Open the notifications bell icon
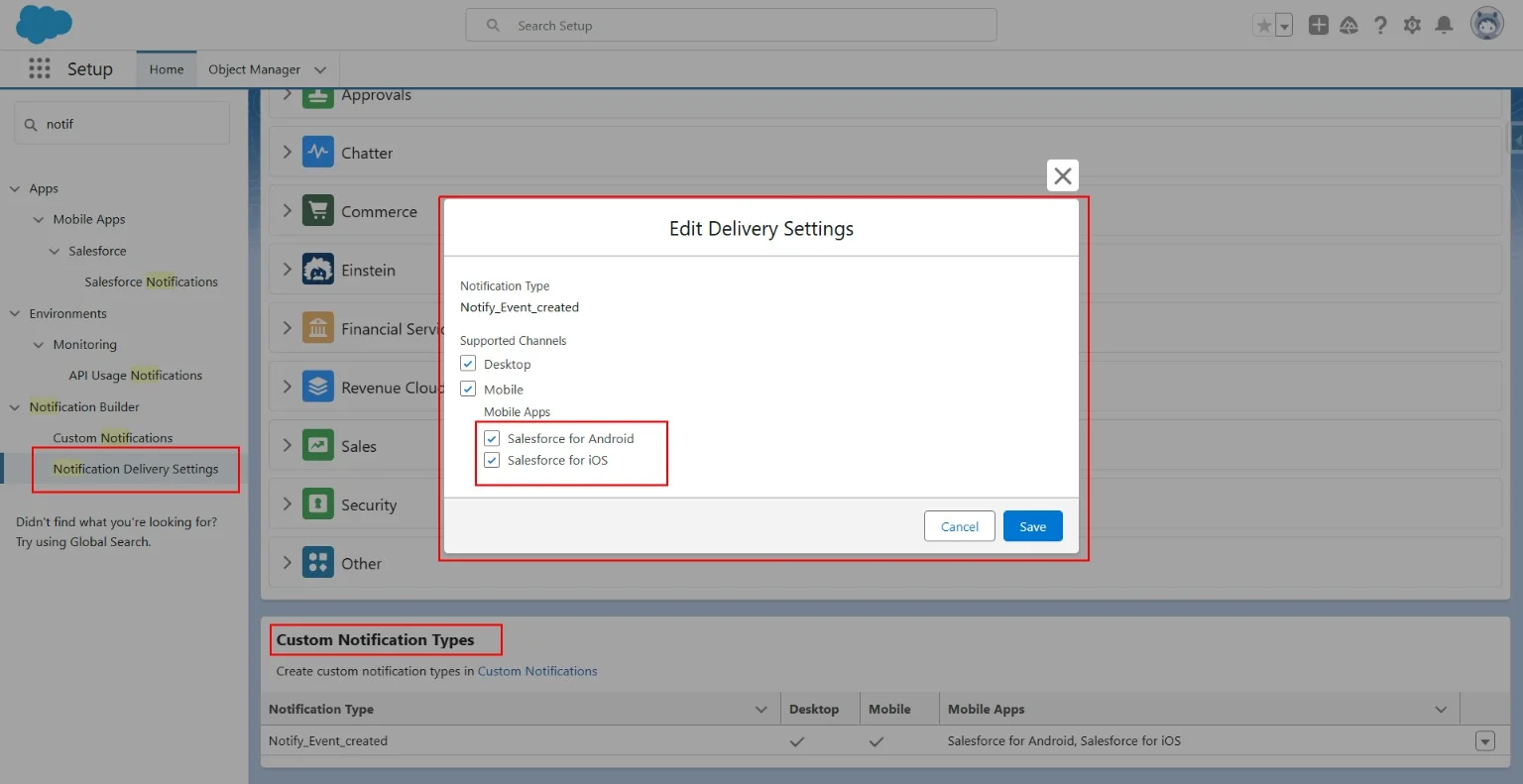 1444,26
